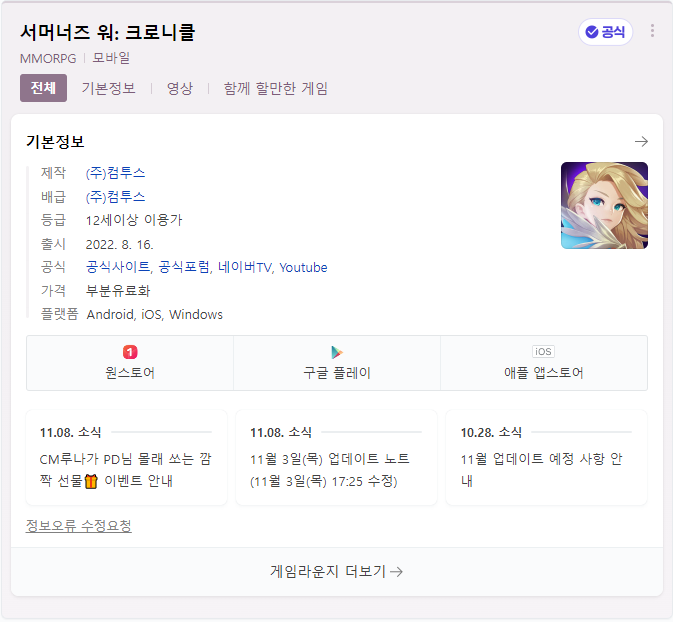Viewport: 673px width, 622px height.
Task: Click the 부분유료화 price text
Action: [118, 291]
